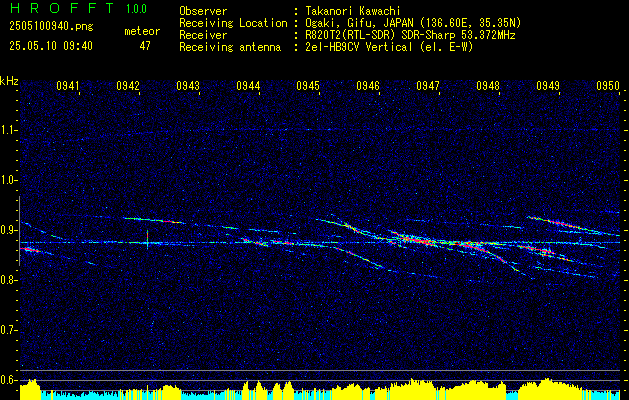Click time marker 0941
Image resolution: width=629 pixels, height=400 pixels.
pos(68,86)
